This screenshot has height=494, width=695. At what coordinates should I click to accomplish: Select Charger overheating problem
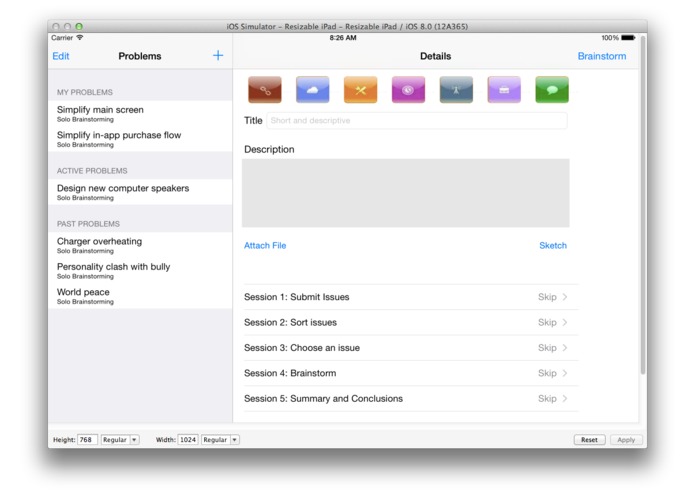coord(140,245)
